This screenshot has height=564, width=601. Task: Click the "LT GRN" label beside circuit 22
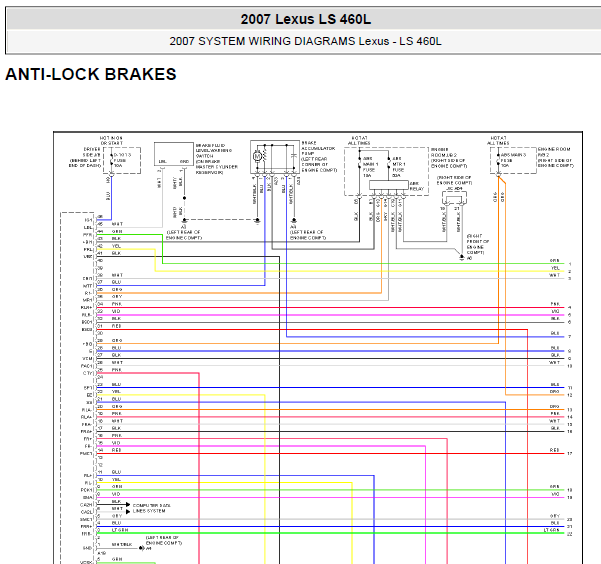coord(551,530)
